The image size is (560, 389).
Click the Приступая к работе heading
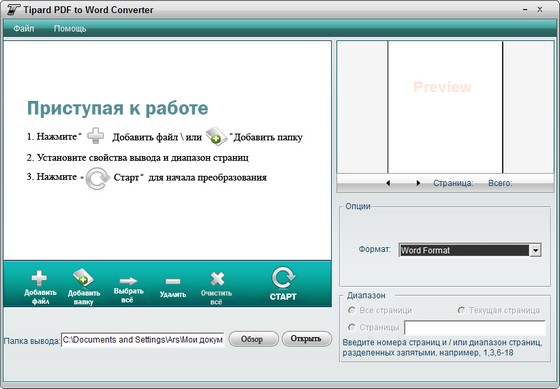pyautogui.click(x=118, y=108)
